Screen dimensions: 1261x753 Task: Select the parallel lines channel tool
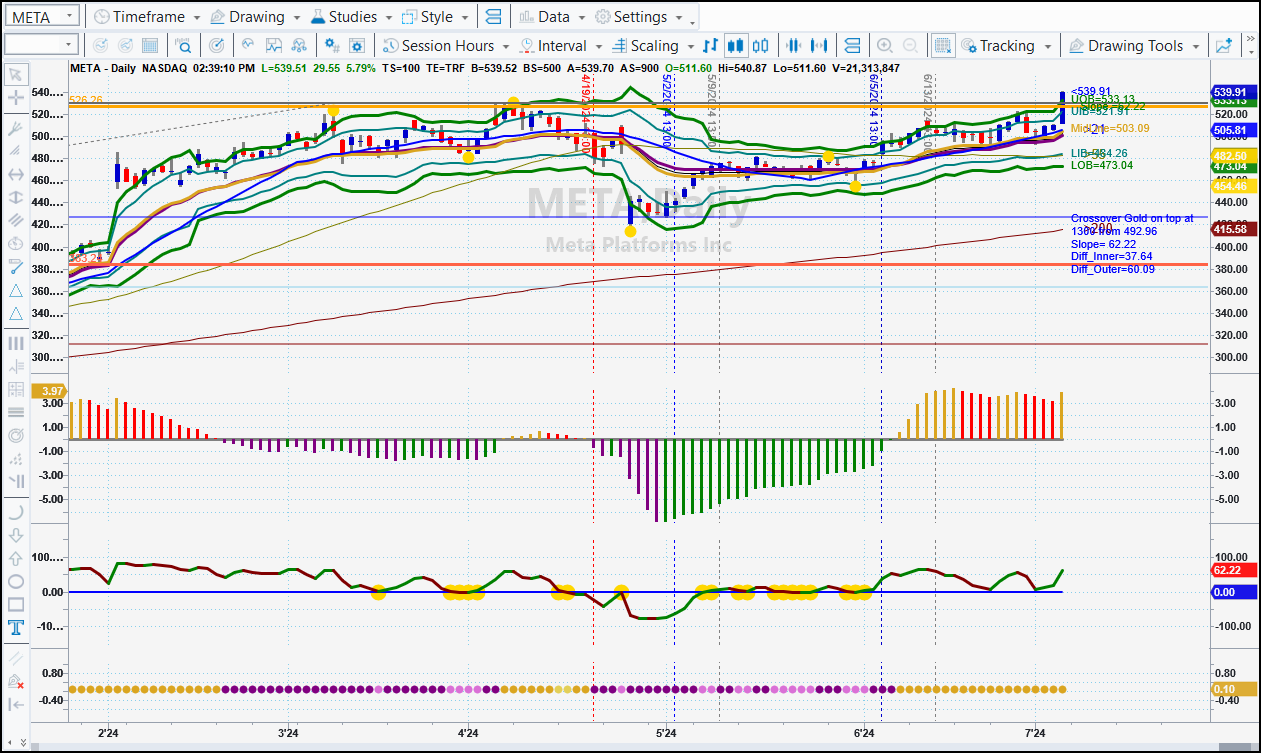pyautogui.click(x=16, y=220)
